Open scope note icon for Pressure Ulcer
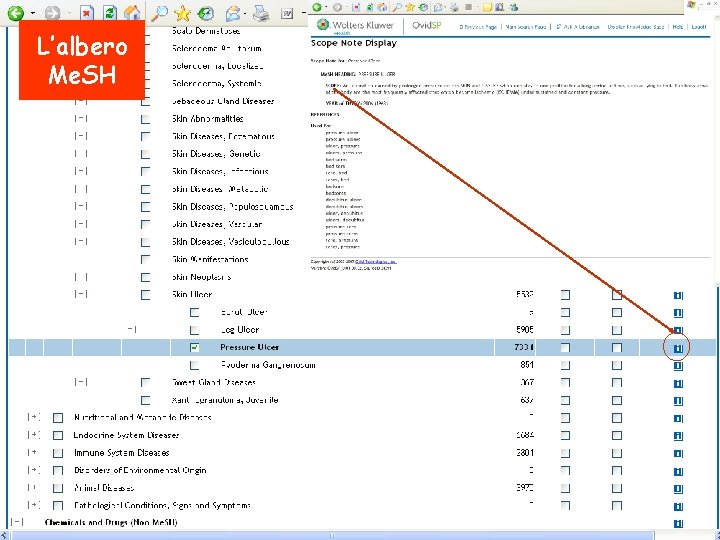The width and height of the screenshot is (720, 540). click(x=678, y=348)
